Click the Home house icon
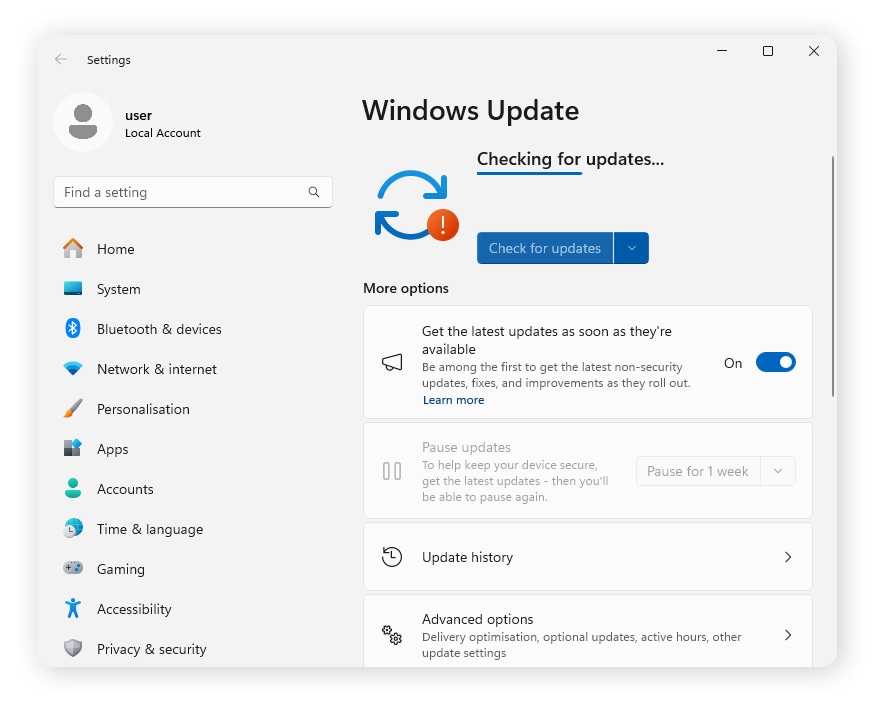Image resolution: width=873 pixels, height=702 pixels. point(73,248)
